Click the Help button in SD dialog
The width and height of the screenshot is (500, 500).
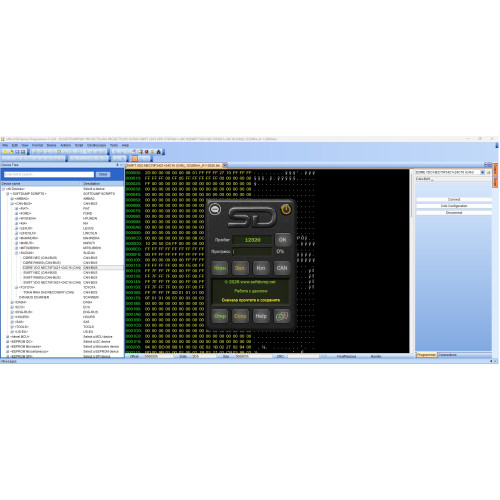[261, 316]
